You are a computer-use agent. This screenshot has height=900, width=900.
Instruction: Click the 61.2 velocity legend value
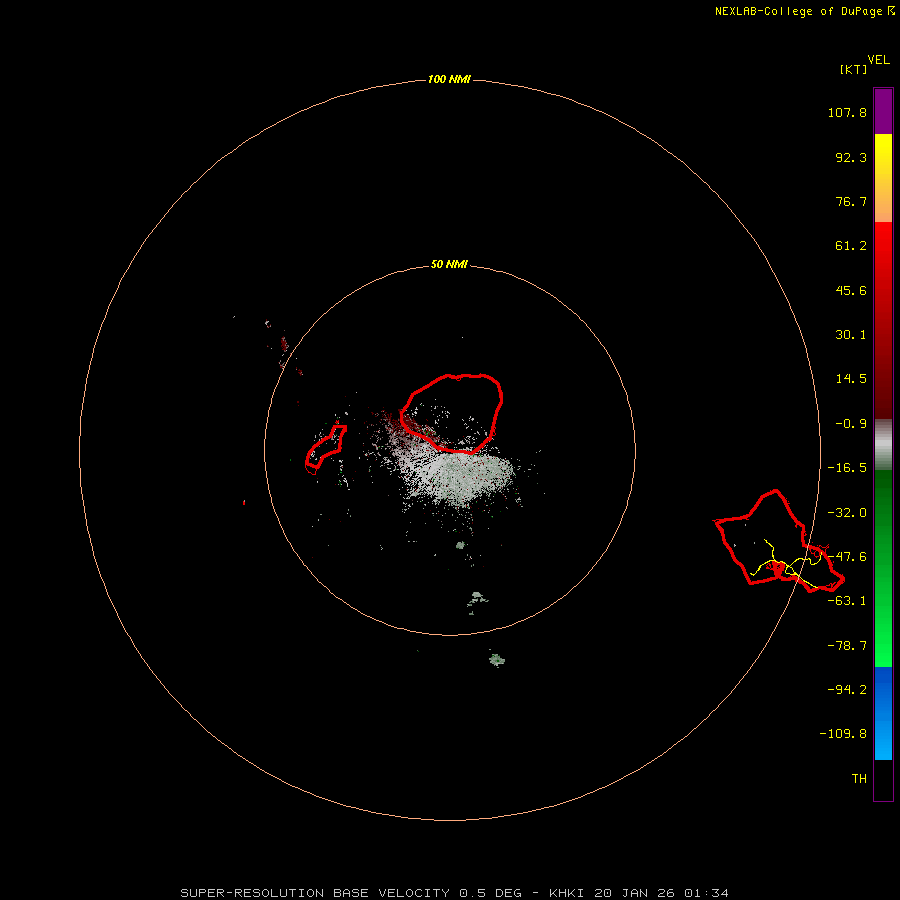pos(851,246)
